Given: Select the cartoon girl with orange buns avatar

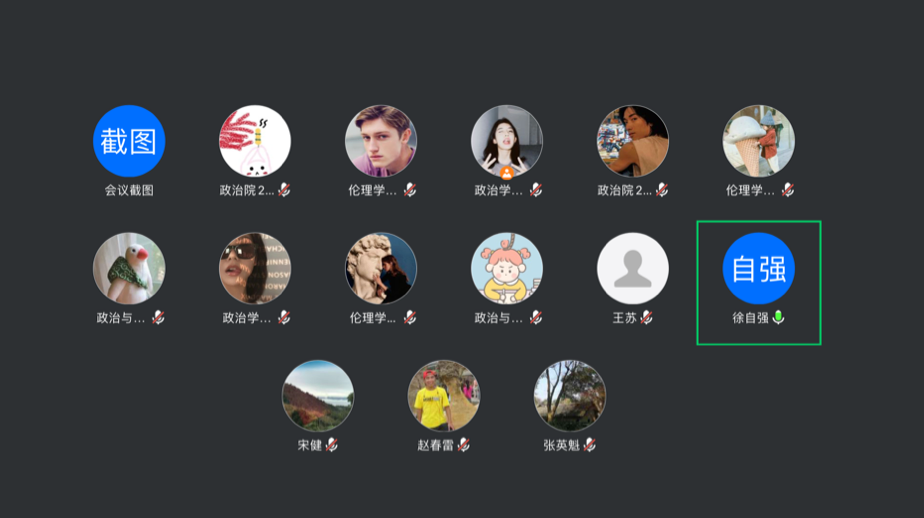Looking at the screenshot, I should point(507,268).
